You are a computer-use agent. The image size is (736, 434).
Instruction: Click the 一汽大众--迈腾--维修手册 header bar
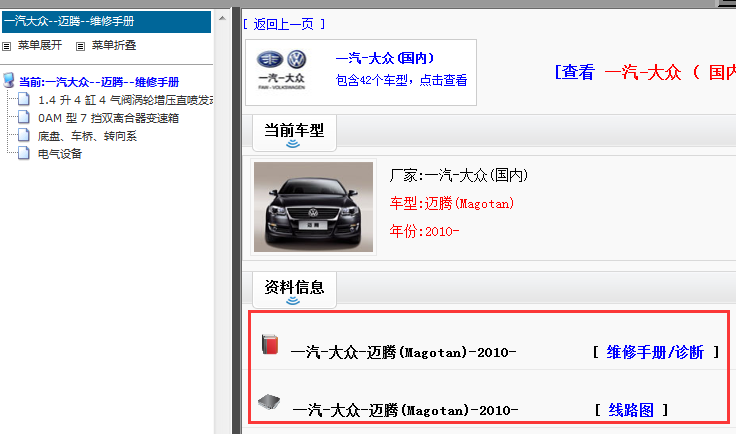point(107,22)
